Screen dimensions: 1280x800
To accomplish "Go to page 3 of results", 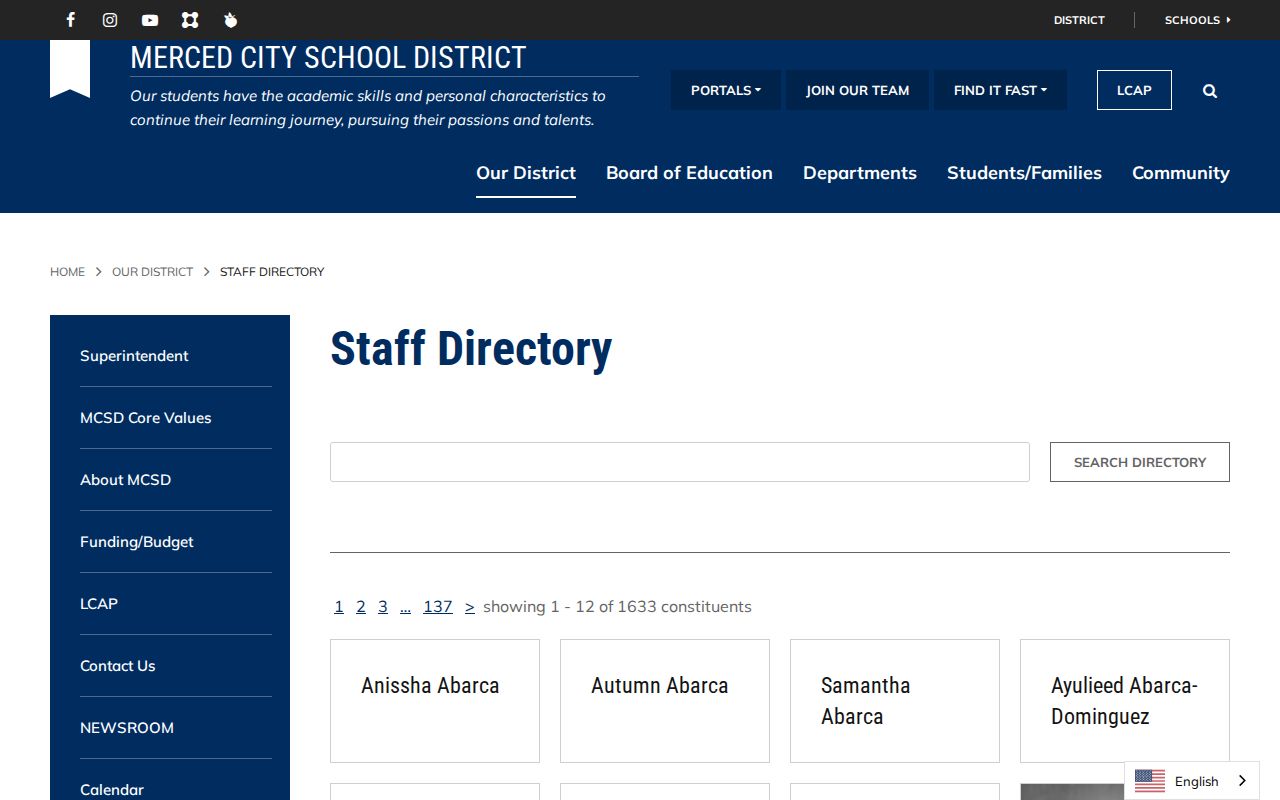I will 383,607.
